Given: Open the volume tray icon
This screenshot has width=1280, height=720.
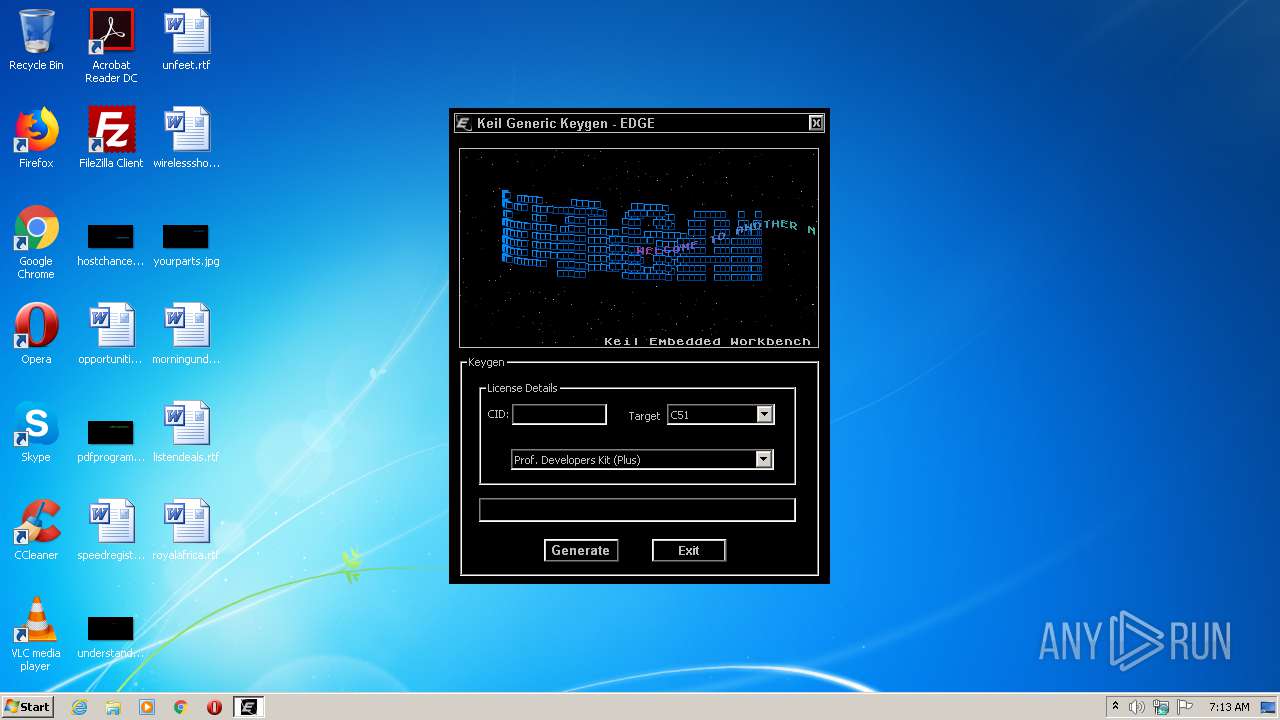Looking at the screenshot, I should (x=1137, y=707).
